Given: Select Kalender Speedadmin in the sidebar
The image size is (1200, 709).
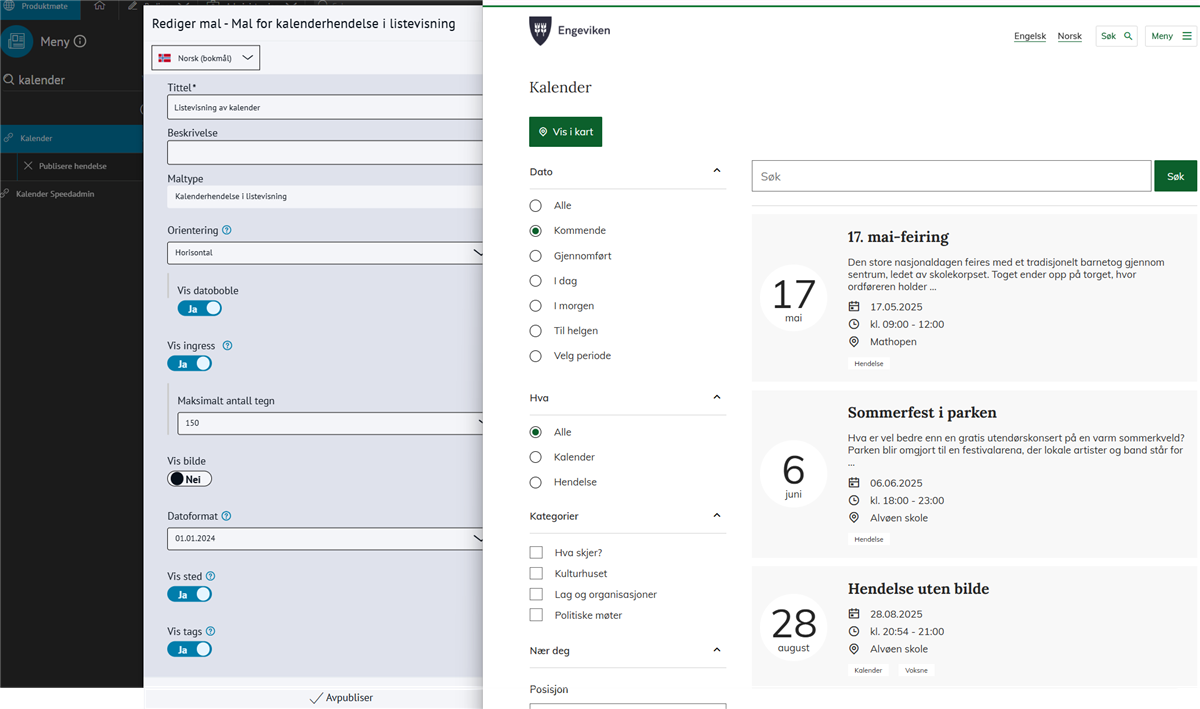Looking at the screenshot, I should (x=55, y=194).
